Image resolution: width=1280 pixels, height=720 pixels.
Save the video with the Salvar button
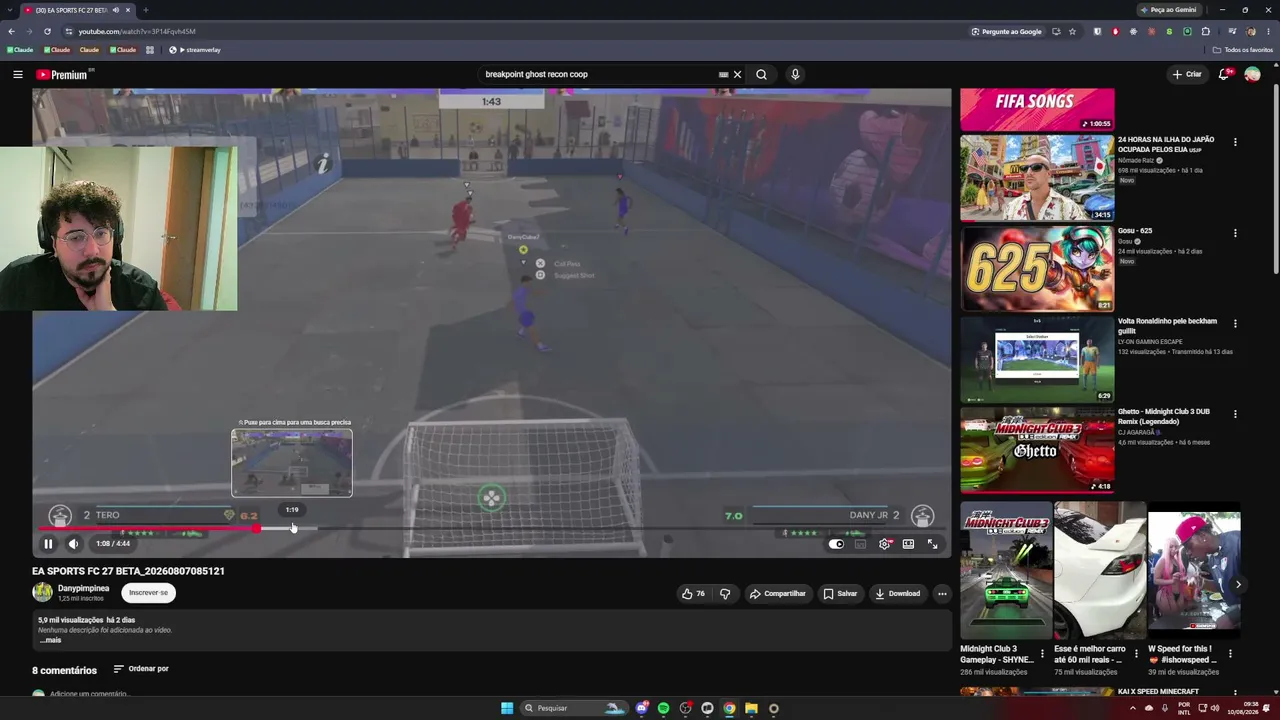840,593
